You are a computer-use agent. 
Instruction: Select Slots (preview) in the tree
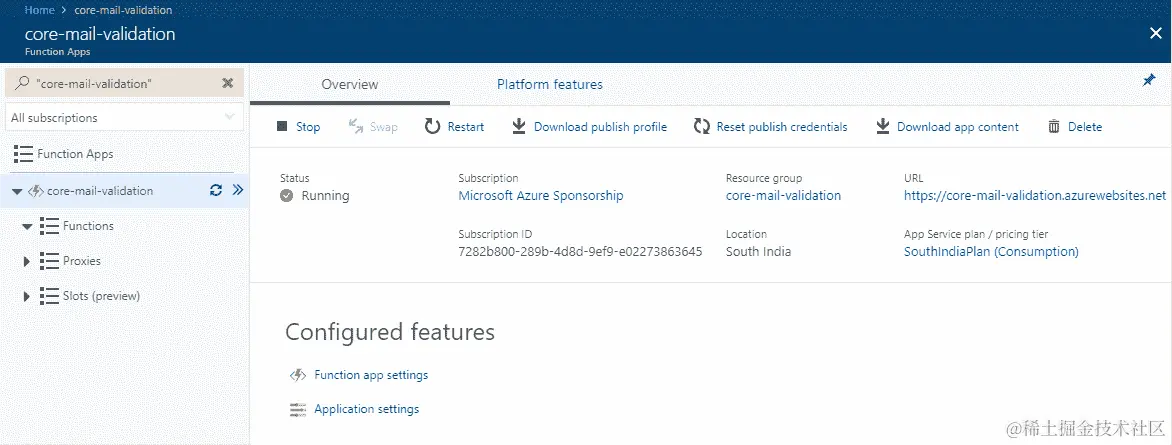click(101, 296)
